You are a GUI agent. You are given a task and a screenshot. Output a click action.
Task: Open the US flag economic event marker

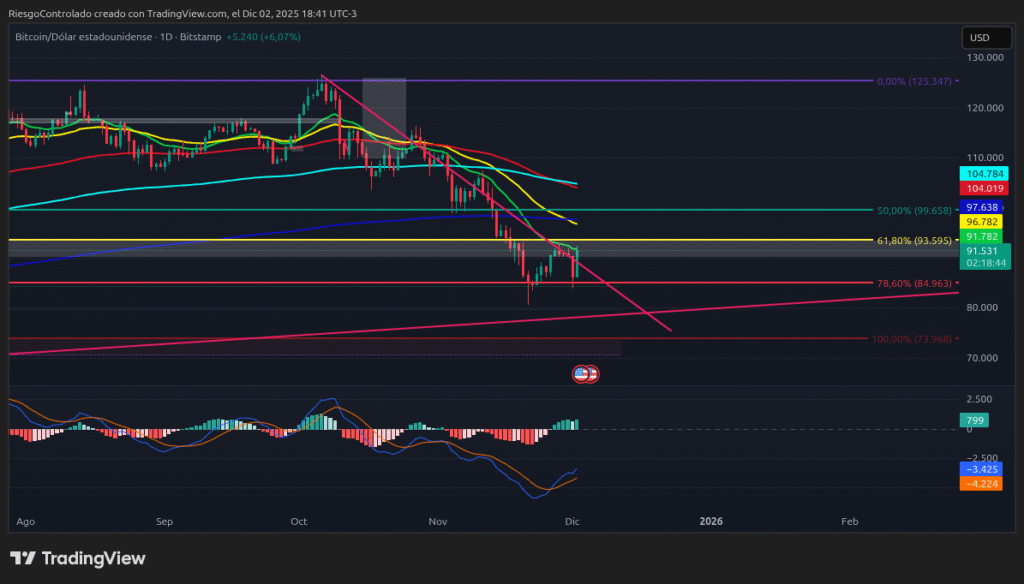click(585, 374)
